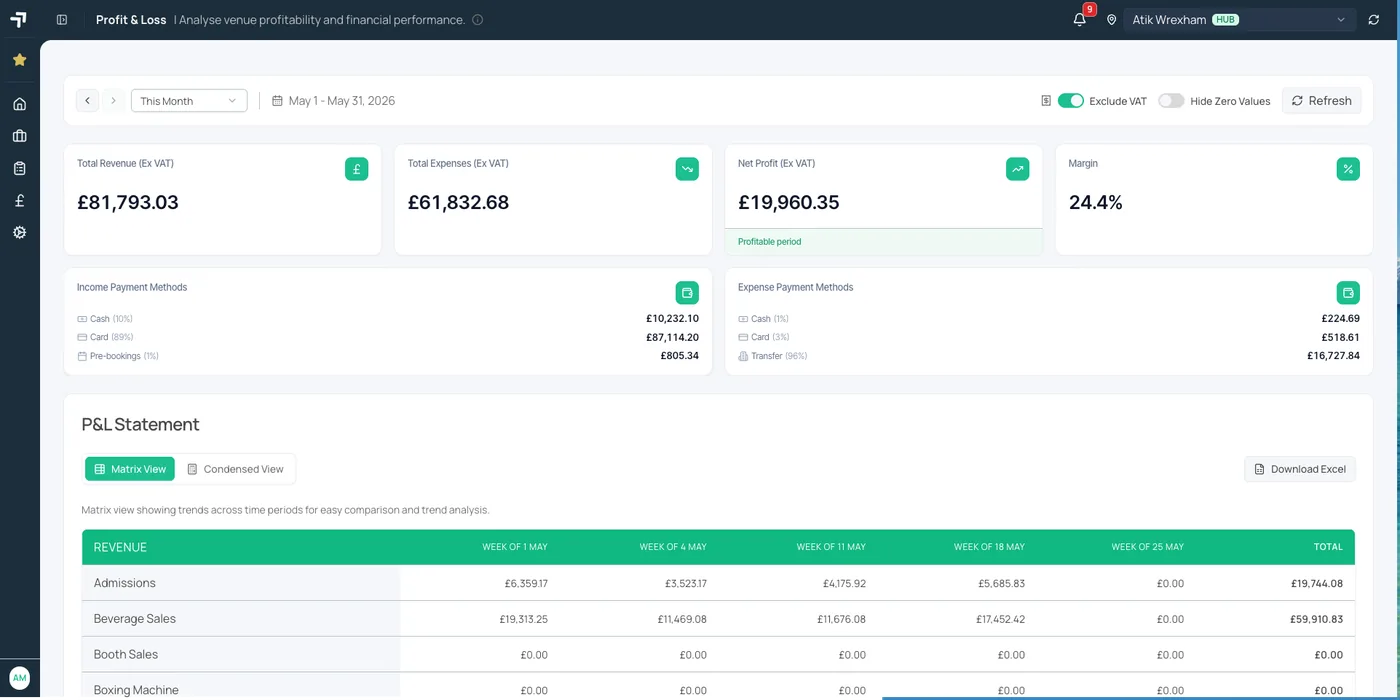Open Favourites star in sidebar
This screenshot has width=1400, height=700.
19,60
